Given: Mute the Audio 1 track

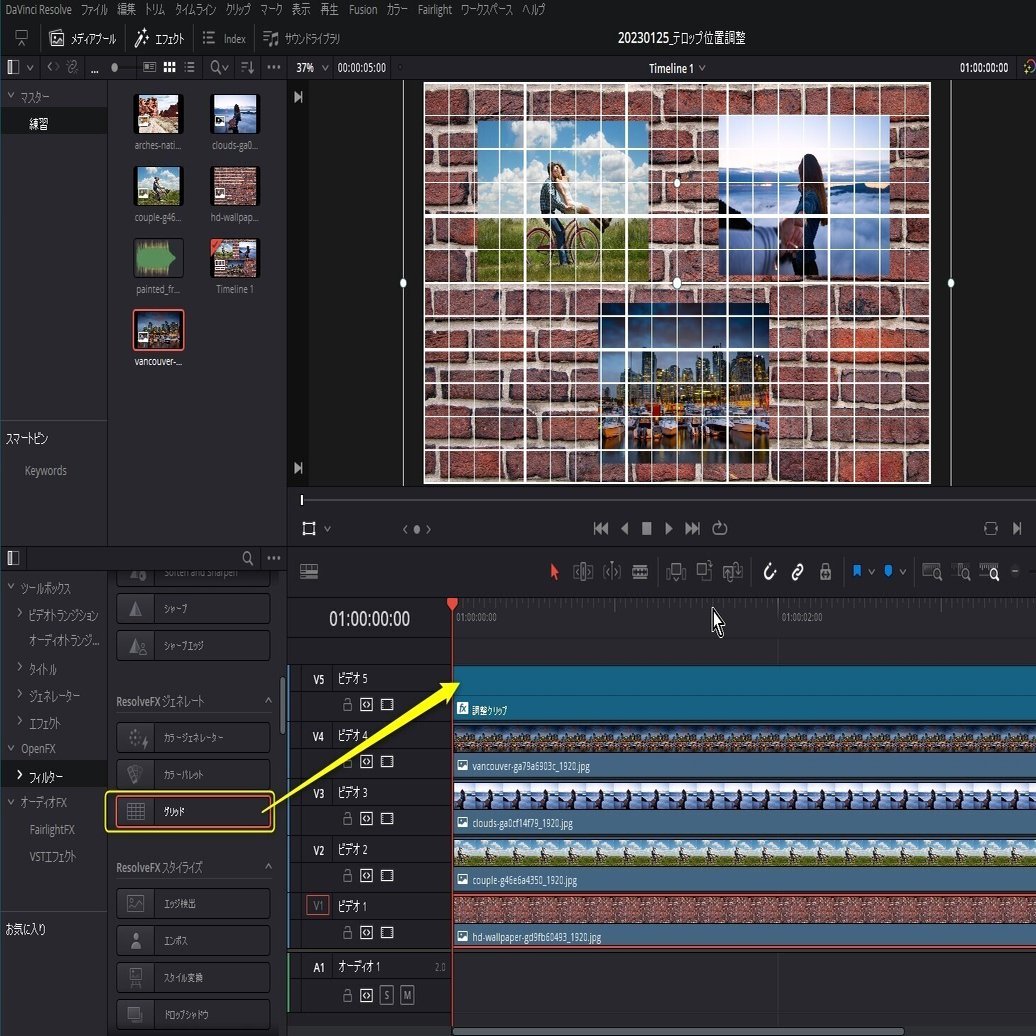Looking at the screenshot, I should [407, 996].
